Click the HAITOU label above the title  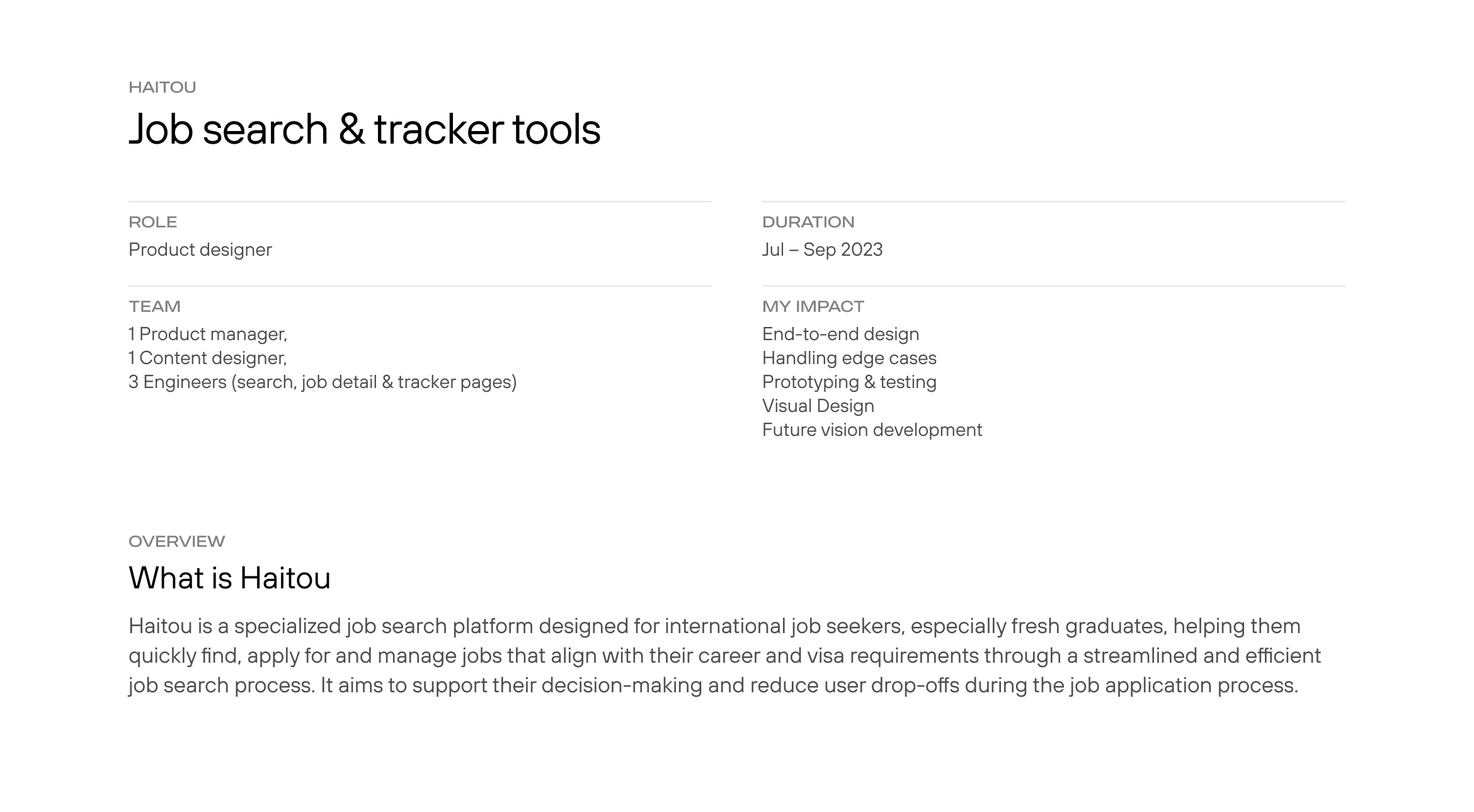click(162, 87)
